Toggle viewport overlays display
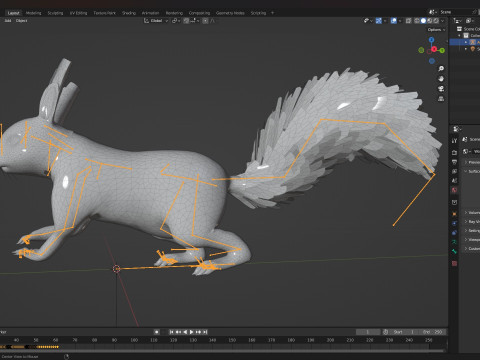The width and height of the screenshot is (480, 360). (394, 21)
